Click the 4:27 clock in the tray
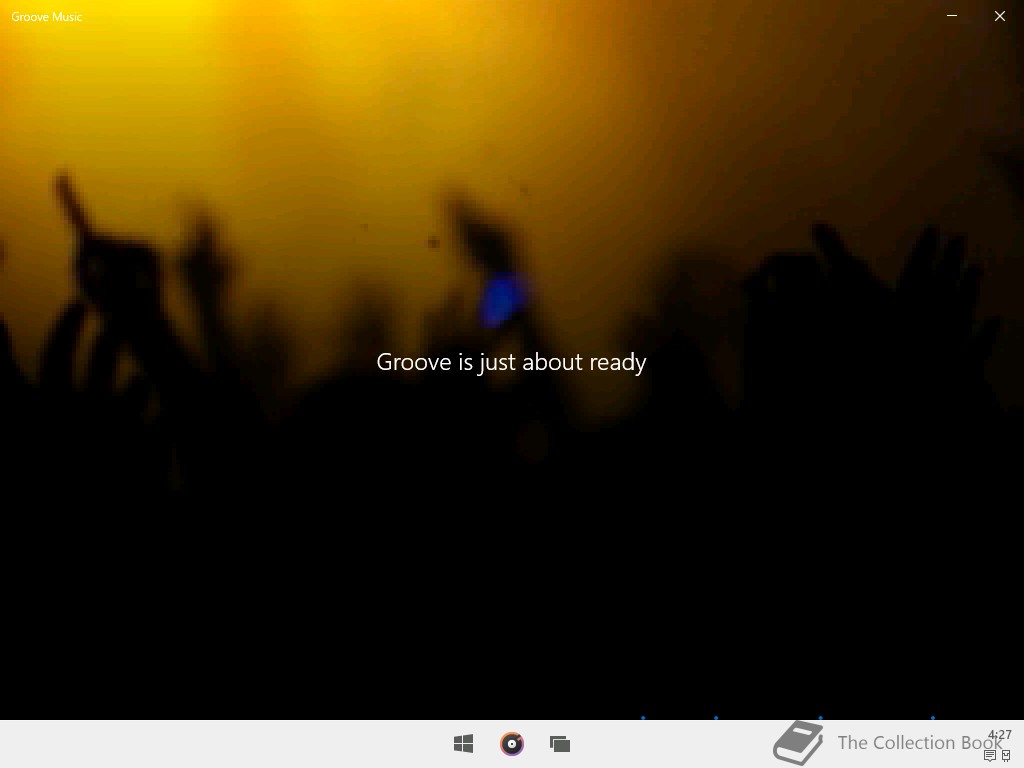The height and width of the screenshot is (768, 1024). click(1000, 735)
